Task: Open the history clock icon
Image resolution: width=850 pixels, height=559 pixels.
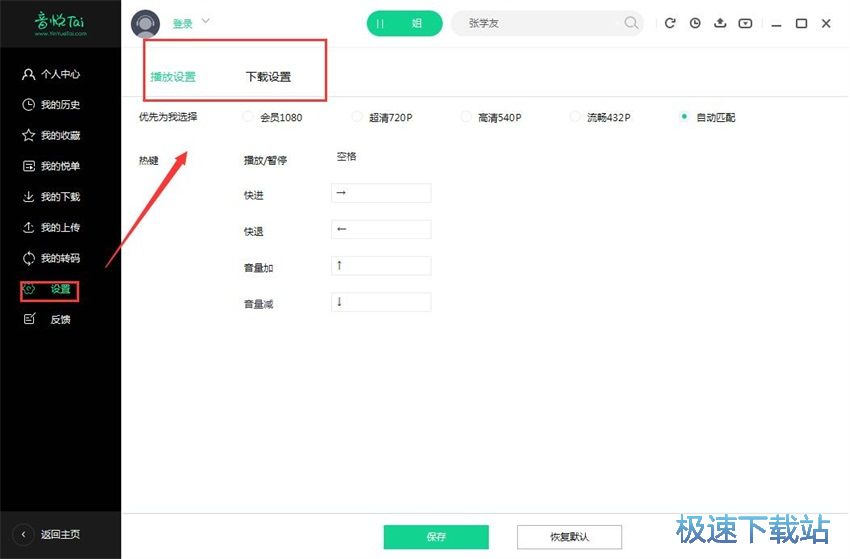Action: [695, 23]
